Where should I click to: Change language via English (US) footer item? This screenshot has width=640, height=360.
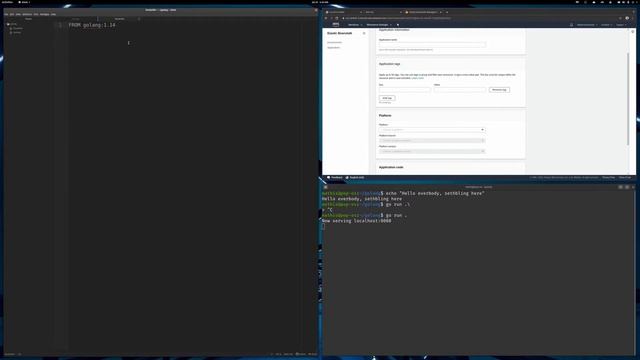[355, 178]
